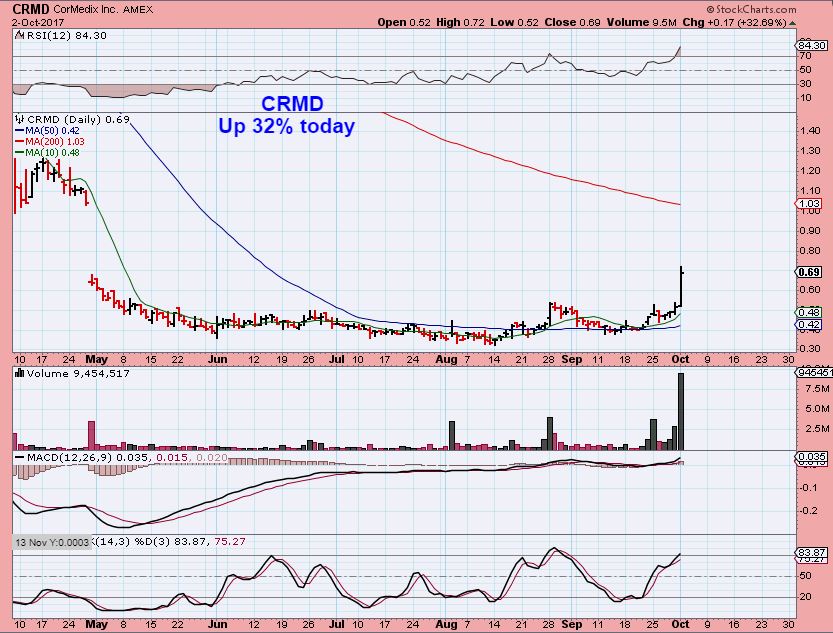Viewport: 833px width, 633px height.
Task: Click the 13 Nov Y:0.0003 tooltip box
Action: pos(52,542)
